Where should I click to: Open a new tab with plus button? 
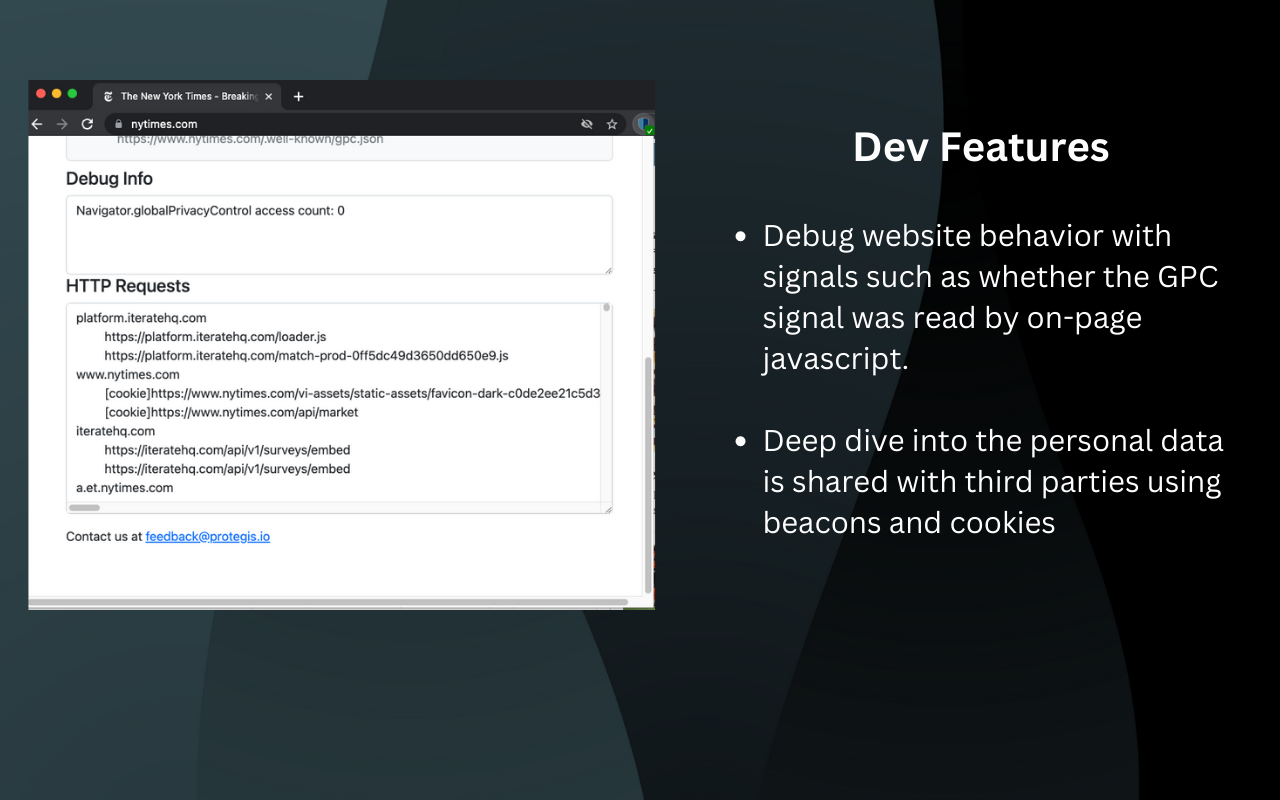pos(298,97)
